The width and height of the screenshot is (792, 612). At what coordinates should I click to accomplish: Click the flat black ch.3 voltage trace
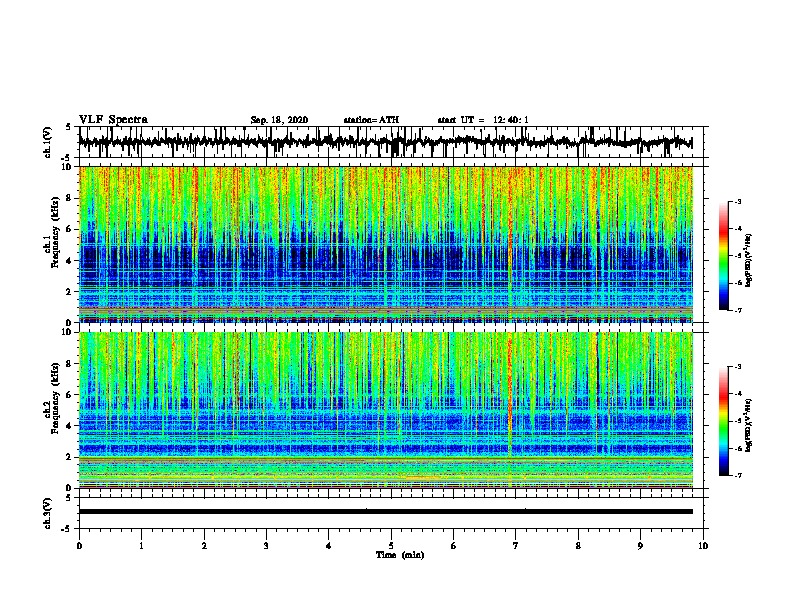[x=386, y=512]
